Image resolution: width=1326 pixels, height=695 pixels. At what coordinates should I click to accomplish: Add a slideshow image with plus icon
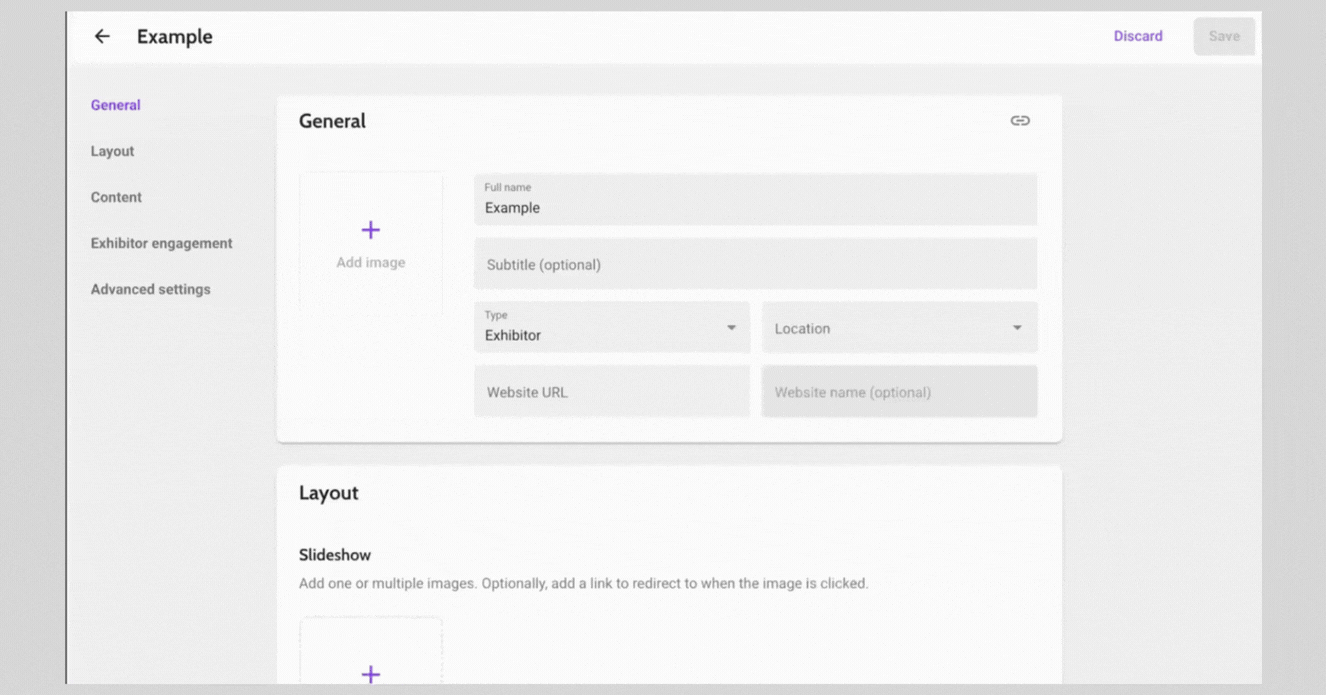371,674
